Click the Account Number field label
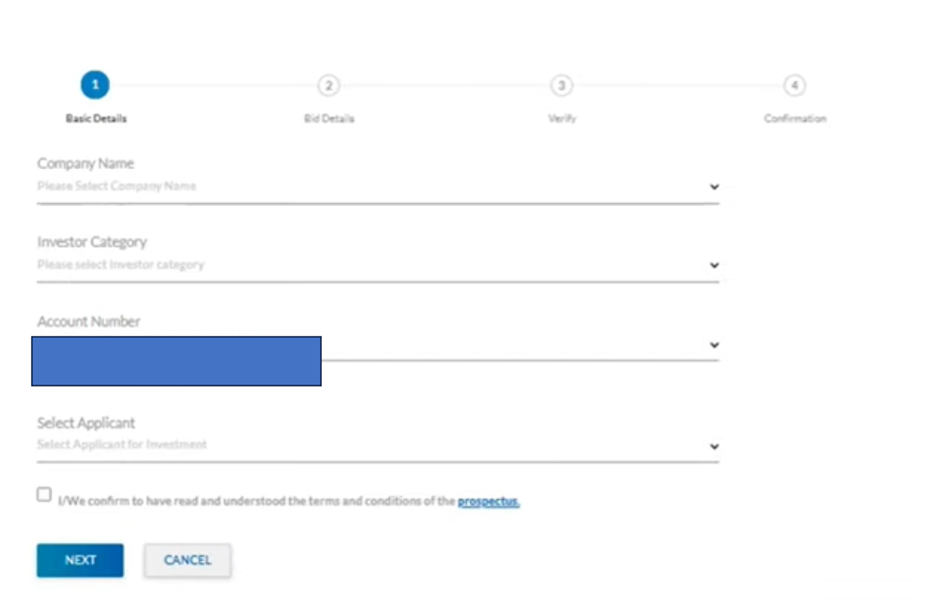 point(88,321)
